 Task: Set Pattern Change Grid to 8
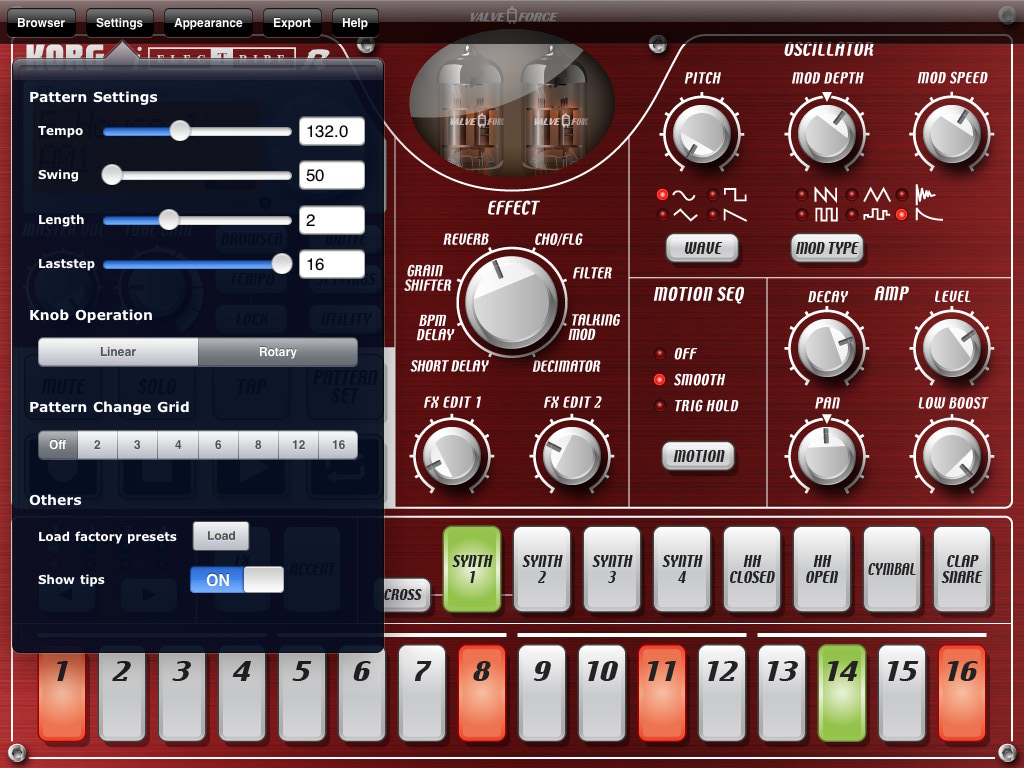(x=258, y=445)
